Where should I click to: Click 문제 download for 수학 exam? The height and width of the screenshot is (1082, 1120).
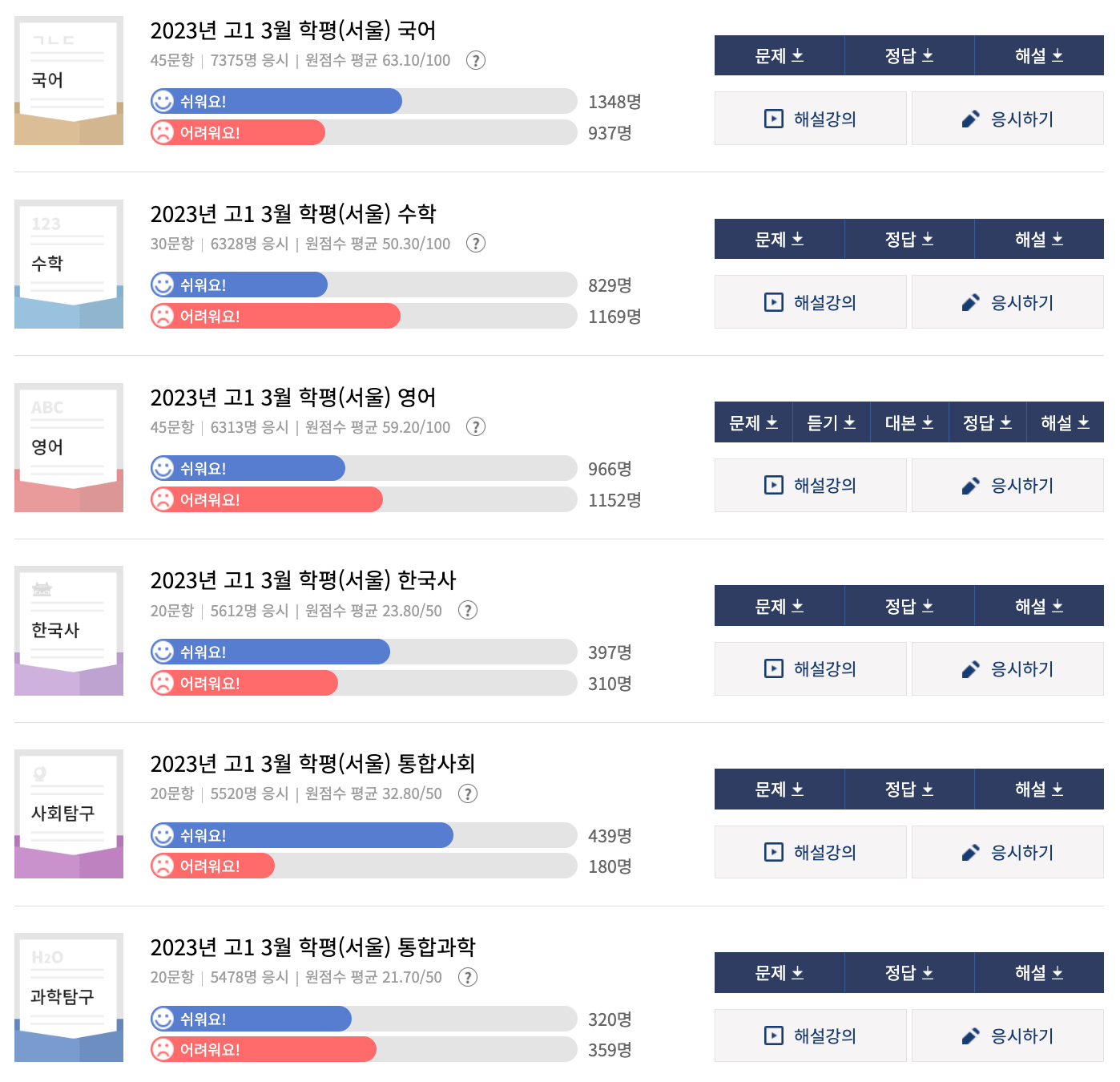[779, 239]
